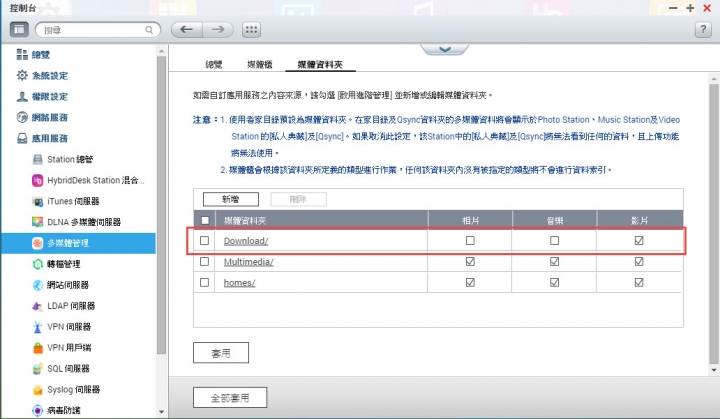Click the 網站伺服器 icon
The image size is (720, 419).
[38, 285]
